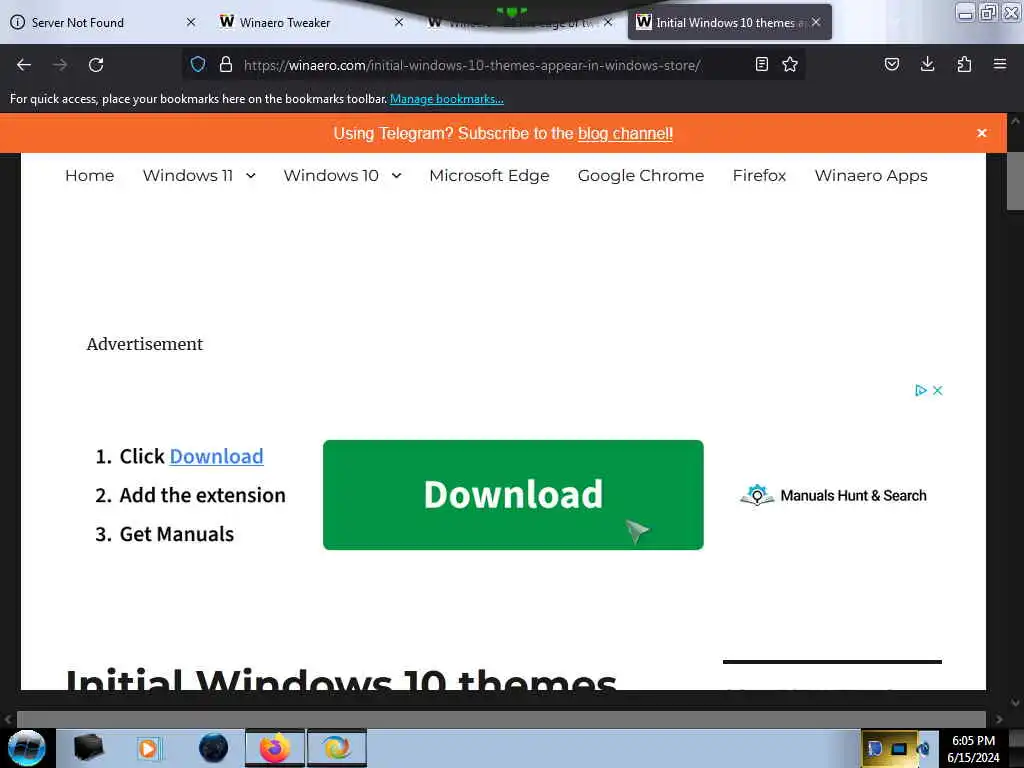Follow the blog channel link
The image size is (1024, 768).
(x=625, y=133)
